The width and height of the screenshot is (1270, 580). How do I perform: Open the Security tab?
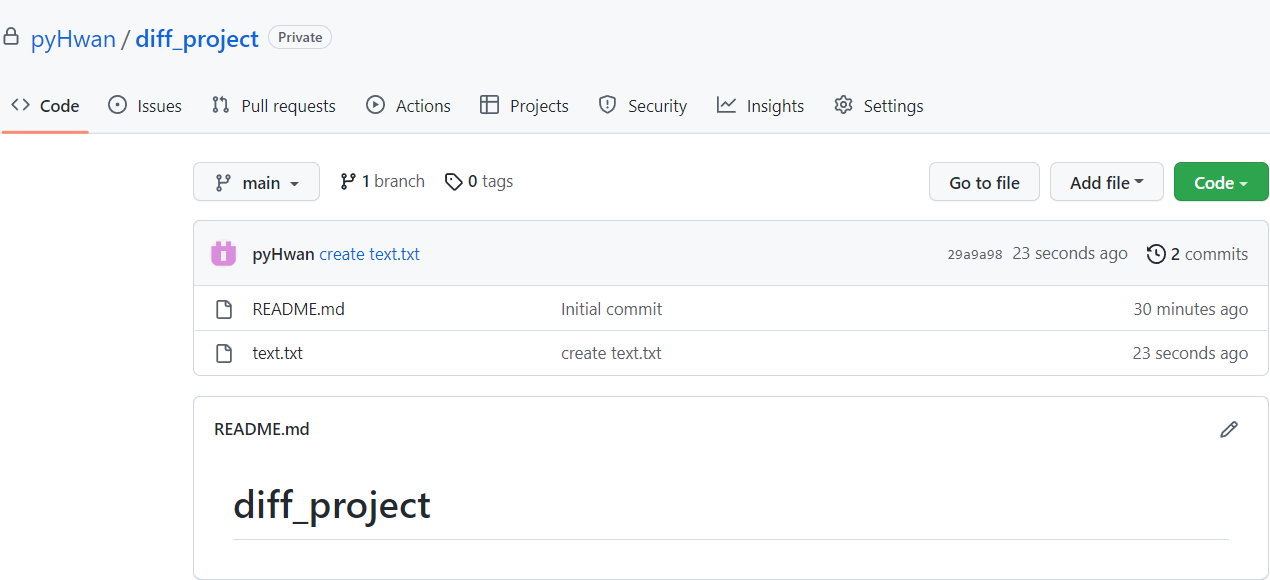642,106
